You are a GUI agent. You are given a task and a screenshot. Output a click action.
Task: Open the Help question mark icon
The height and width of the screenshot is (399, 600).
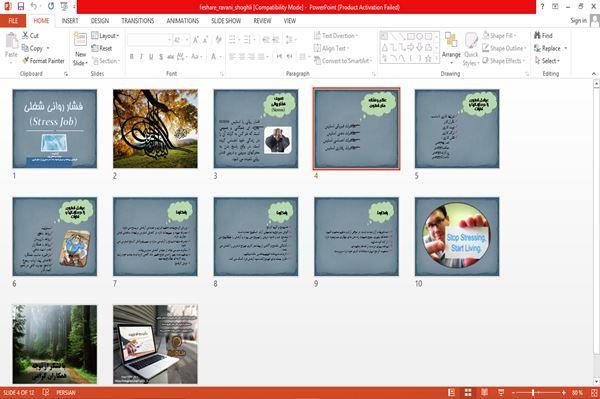click(x=542, y=7)
